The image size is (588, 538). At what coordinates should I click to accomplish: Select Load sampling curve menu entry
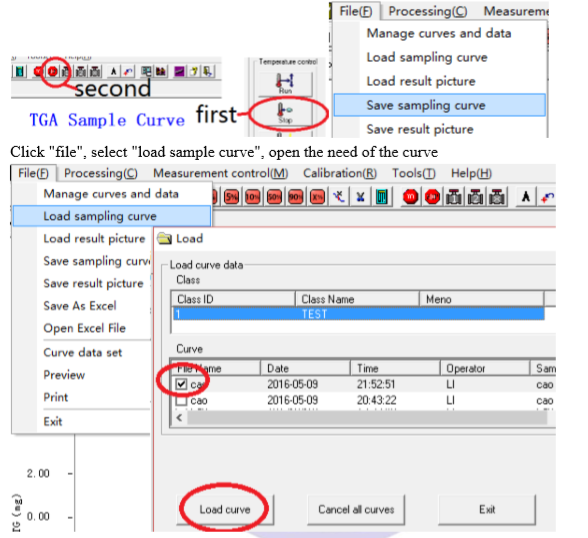(x=112, y=216)
